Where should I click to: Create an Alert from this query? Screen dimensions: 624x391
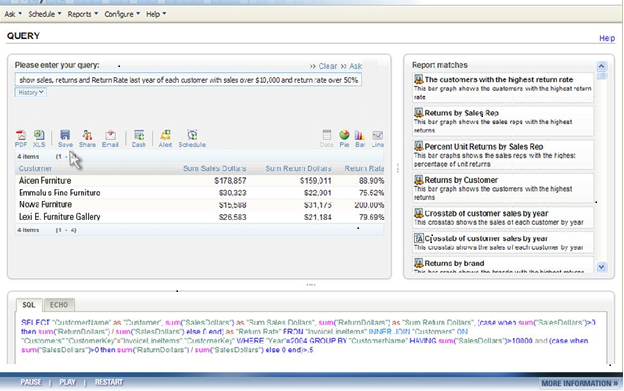pyautogui.click(x=165, y=138)
